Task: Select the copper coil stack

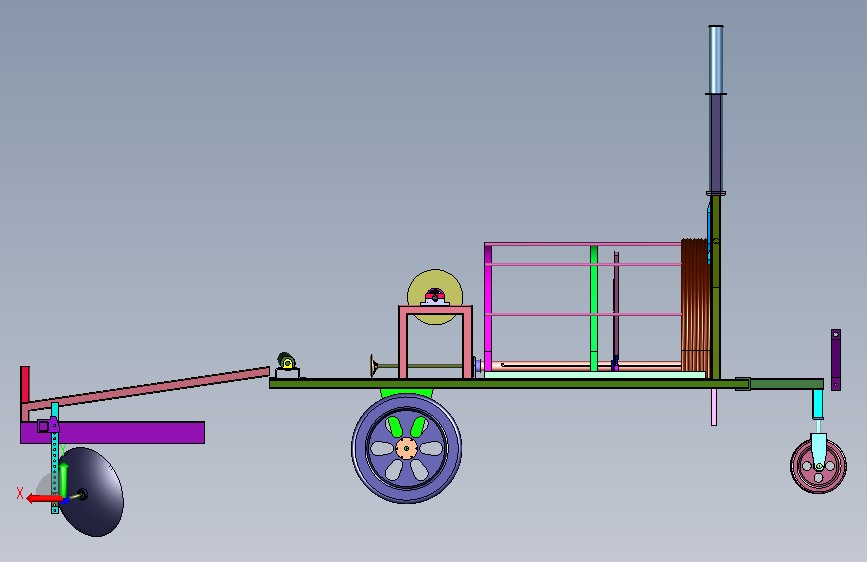Action: (x=695, y=305)
